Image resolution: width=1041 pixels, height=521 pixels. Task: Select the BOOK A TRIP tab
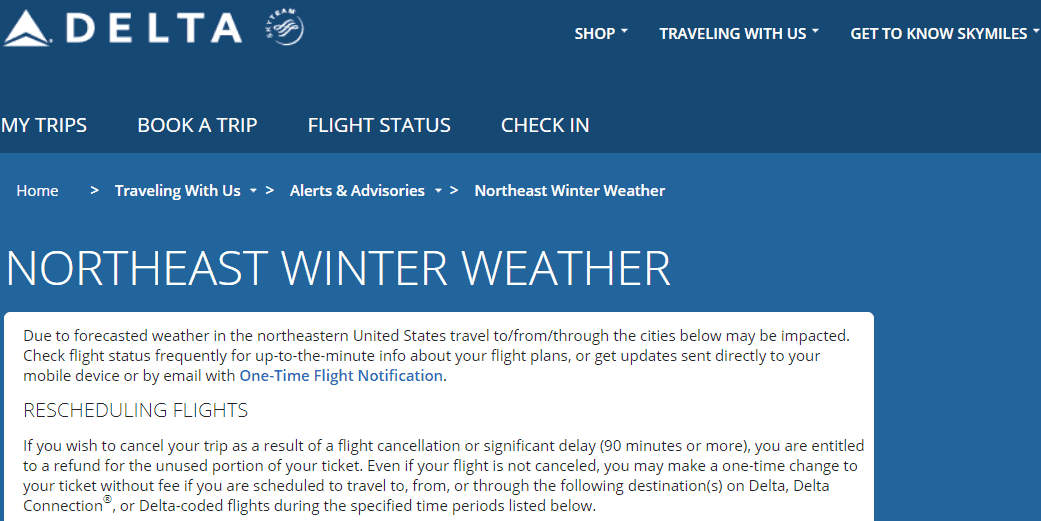click(x=197, y=125)
